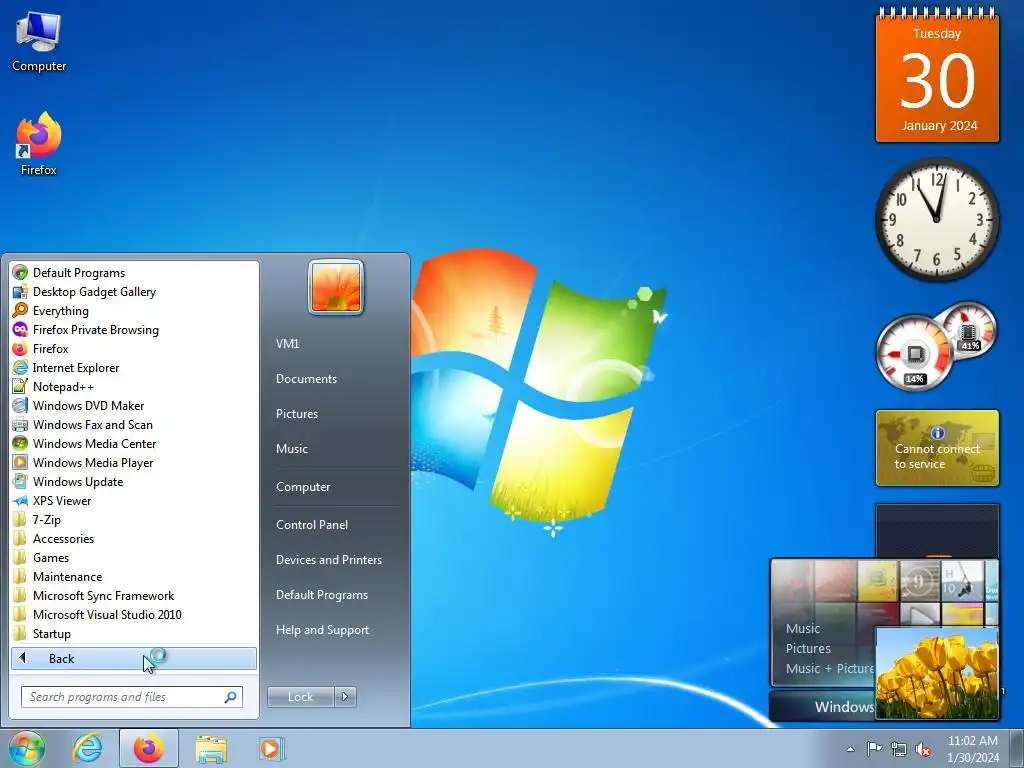Screen dimensions: 1024x768
Task: Click the Firefox taskbar button
Action: point(149,748)
